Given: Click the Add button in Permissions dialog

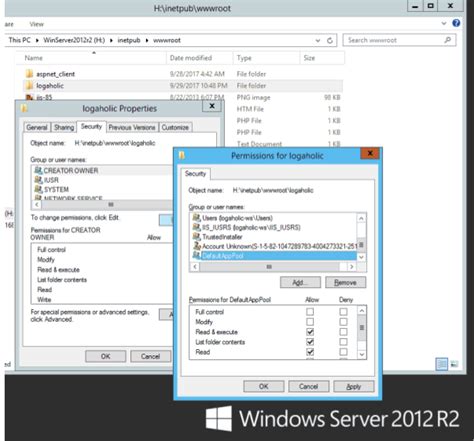Looking at the screenshot, I should click(300, 282).
